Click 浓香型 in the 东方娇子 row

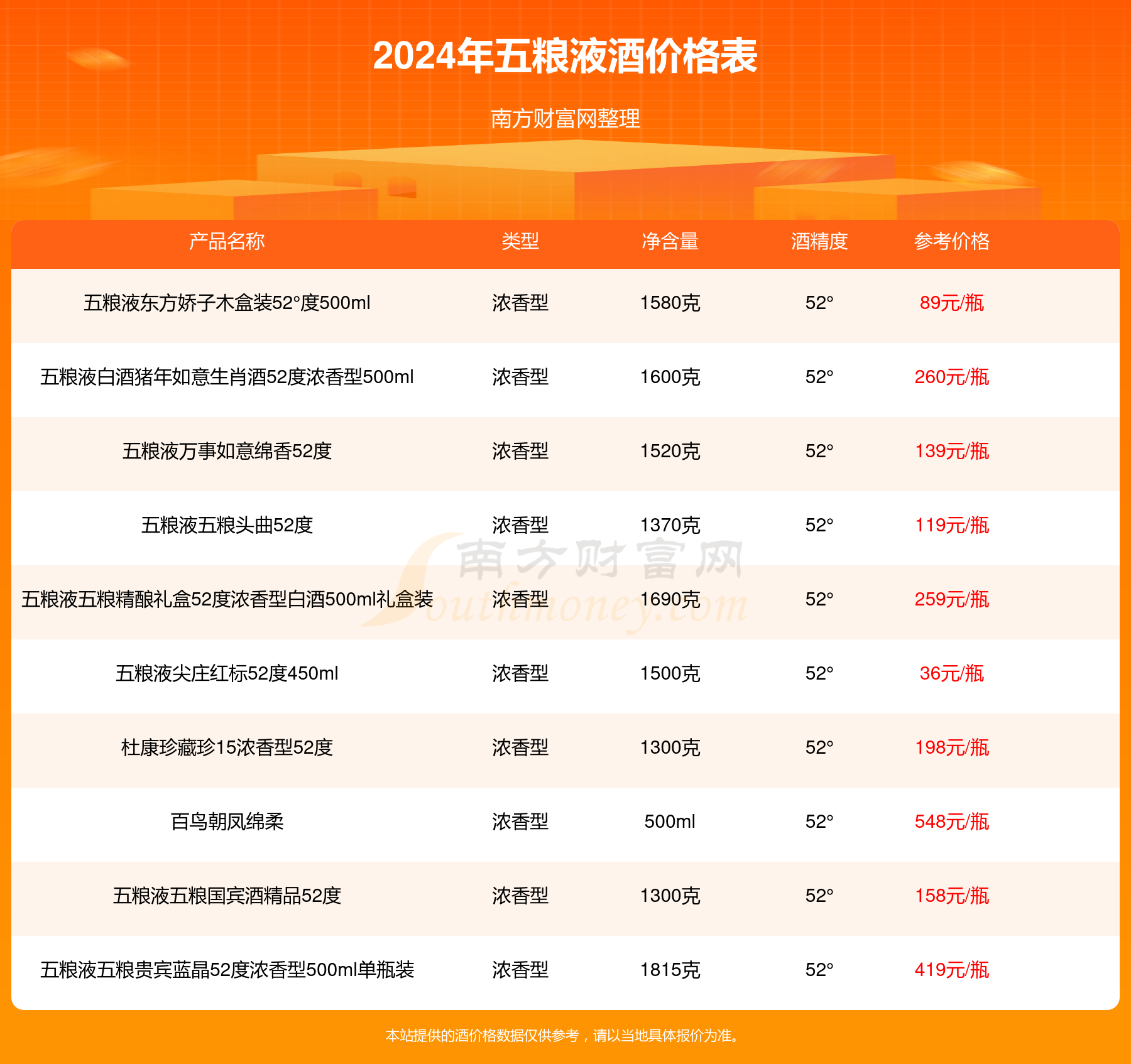point(520,303)
